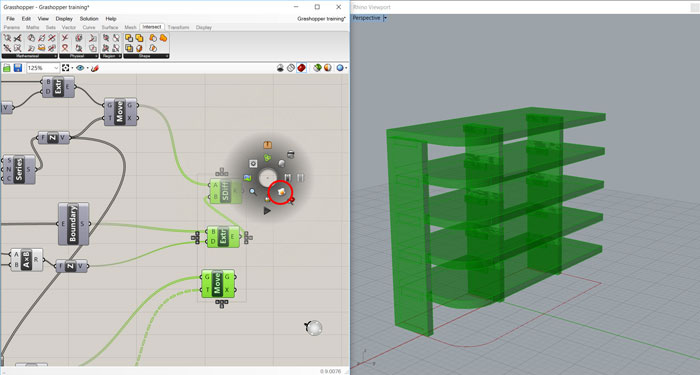This screenshot has height=375, width=700.
Task: Switch to the Transform ribbon tab
Action: (x=179, y=27)
